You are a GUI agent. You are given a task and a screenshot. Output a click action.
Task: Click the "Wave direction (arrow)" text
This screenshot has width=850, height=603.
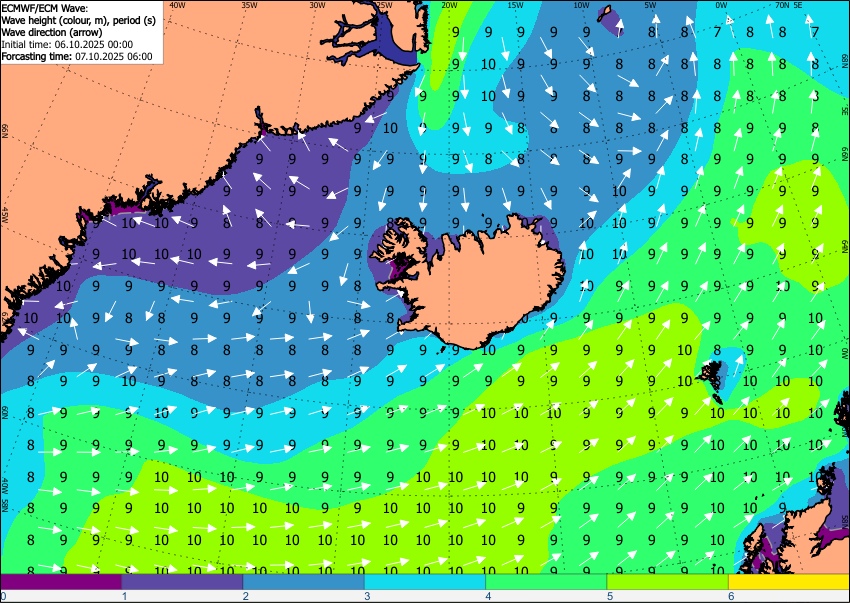click(51, 33)
